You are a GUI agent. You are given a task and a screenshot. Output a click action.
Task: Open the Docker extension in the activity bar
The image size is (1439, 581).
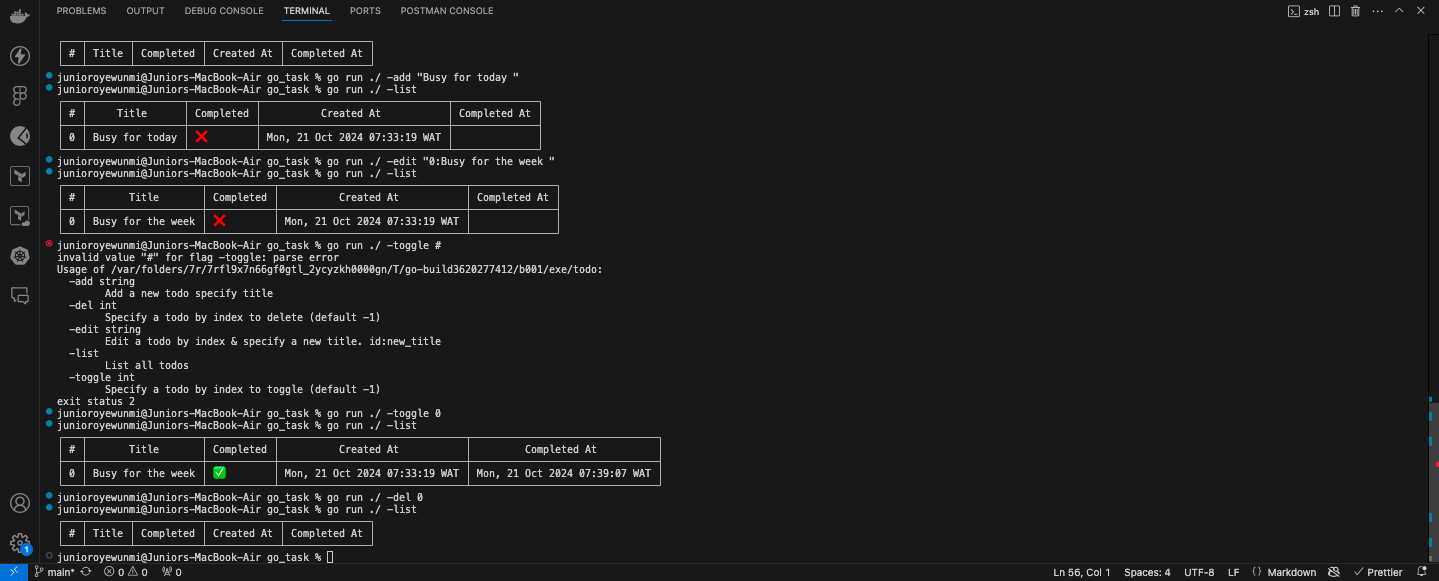point(19,17)
